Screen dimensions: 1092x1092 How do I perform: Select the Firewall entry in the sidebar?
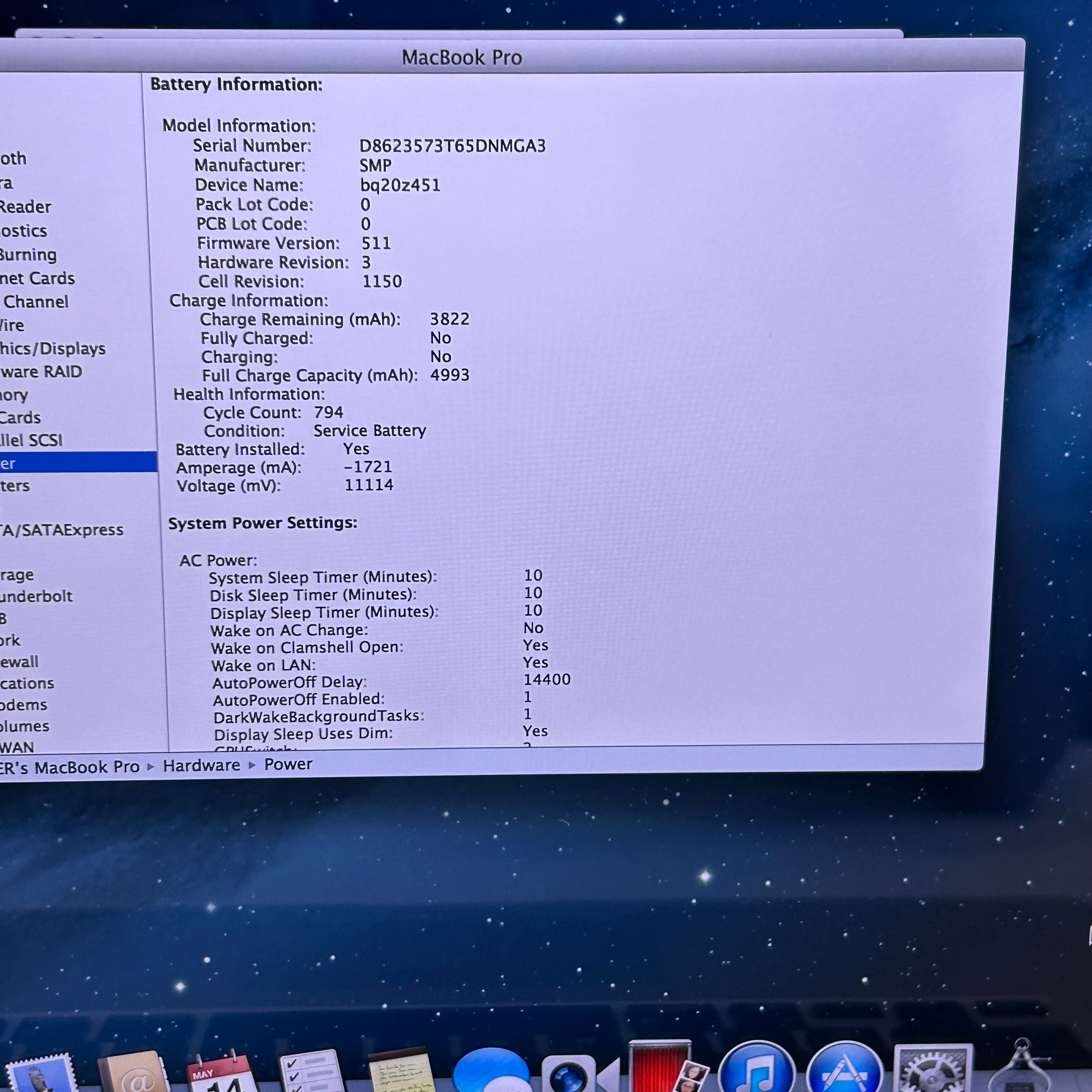click(19, 662)
